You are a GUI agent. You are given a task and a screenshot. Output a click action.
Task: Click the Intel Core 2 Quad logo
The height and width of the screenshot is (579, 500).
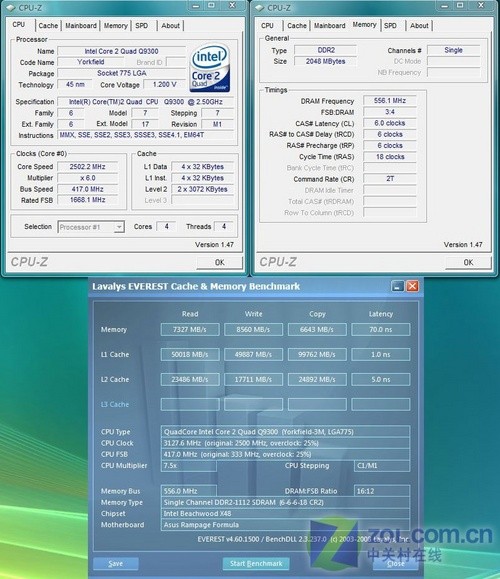click(210, 68)
